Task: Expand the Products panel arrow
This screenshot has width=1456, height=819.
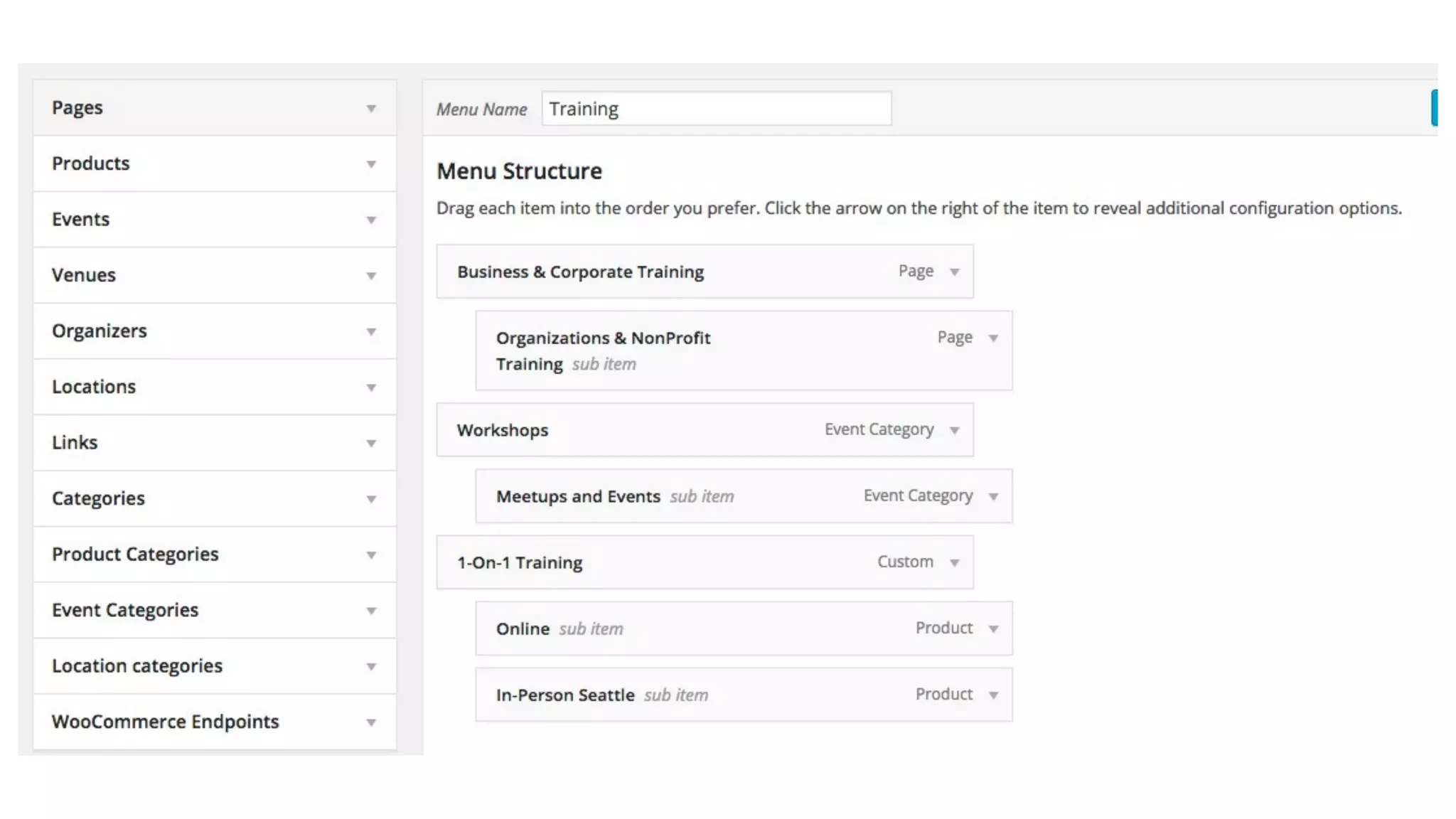Action: click(x=370, y=164)
